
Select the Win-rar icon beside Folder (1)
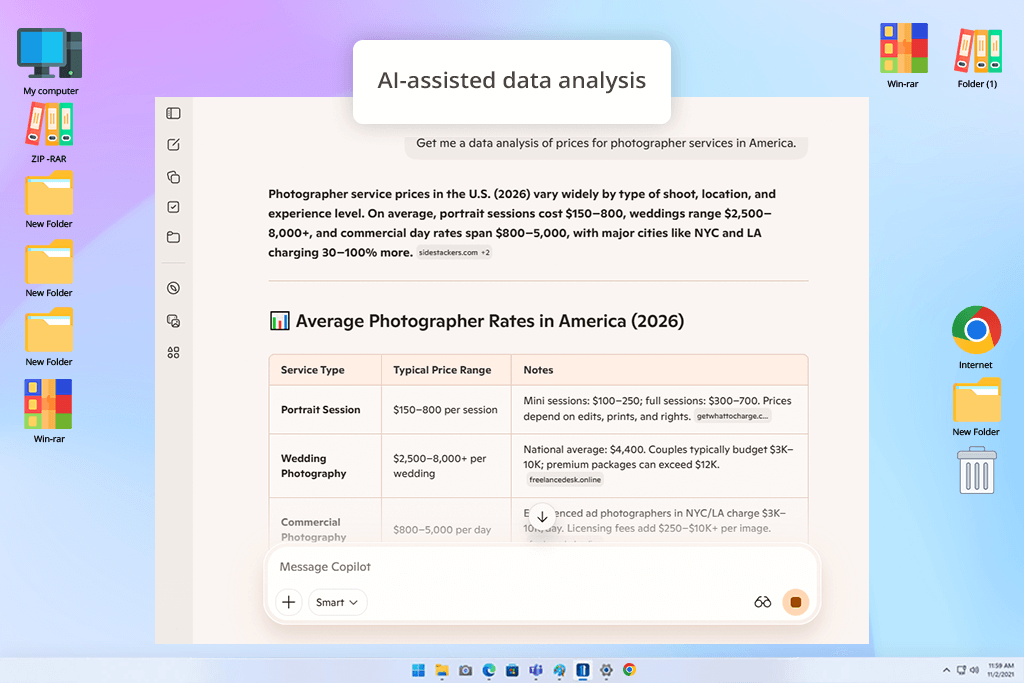click(x=903, y=56)
